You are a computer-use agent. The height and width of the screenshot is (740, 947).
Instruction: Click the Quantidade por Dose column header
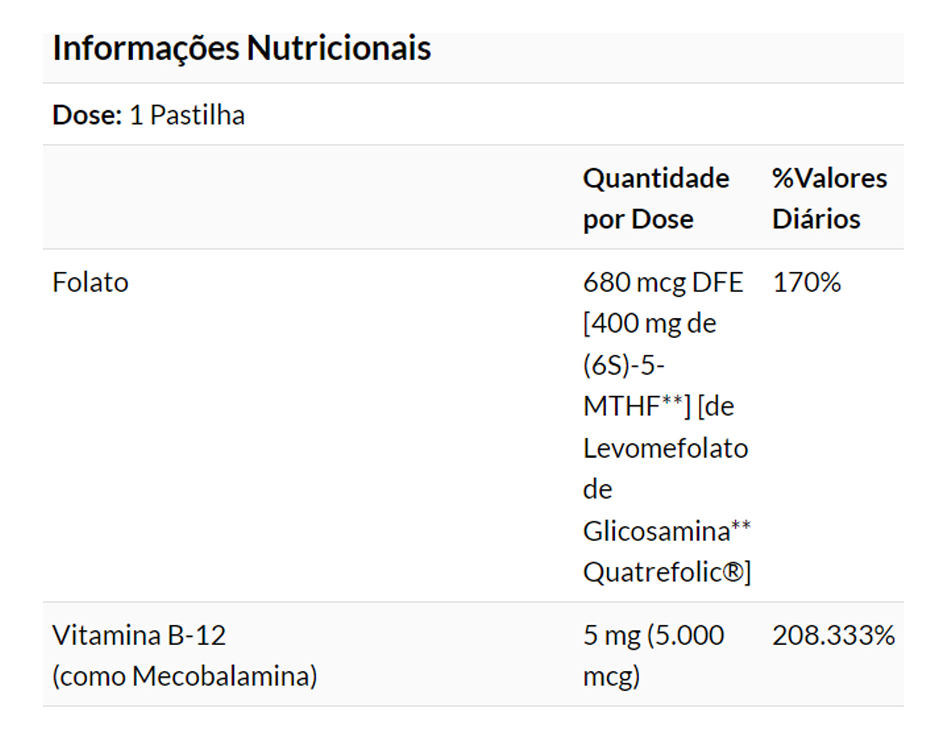tap(655, 198)
